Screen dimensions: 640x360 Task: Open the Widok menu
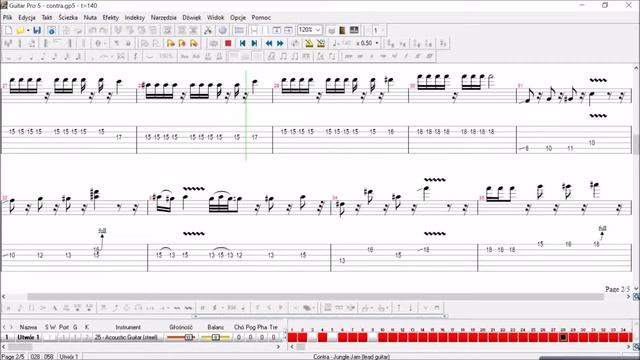click(x=216, y=18)
